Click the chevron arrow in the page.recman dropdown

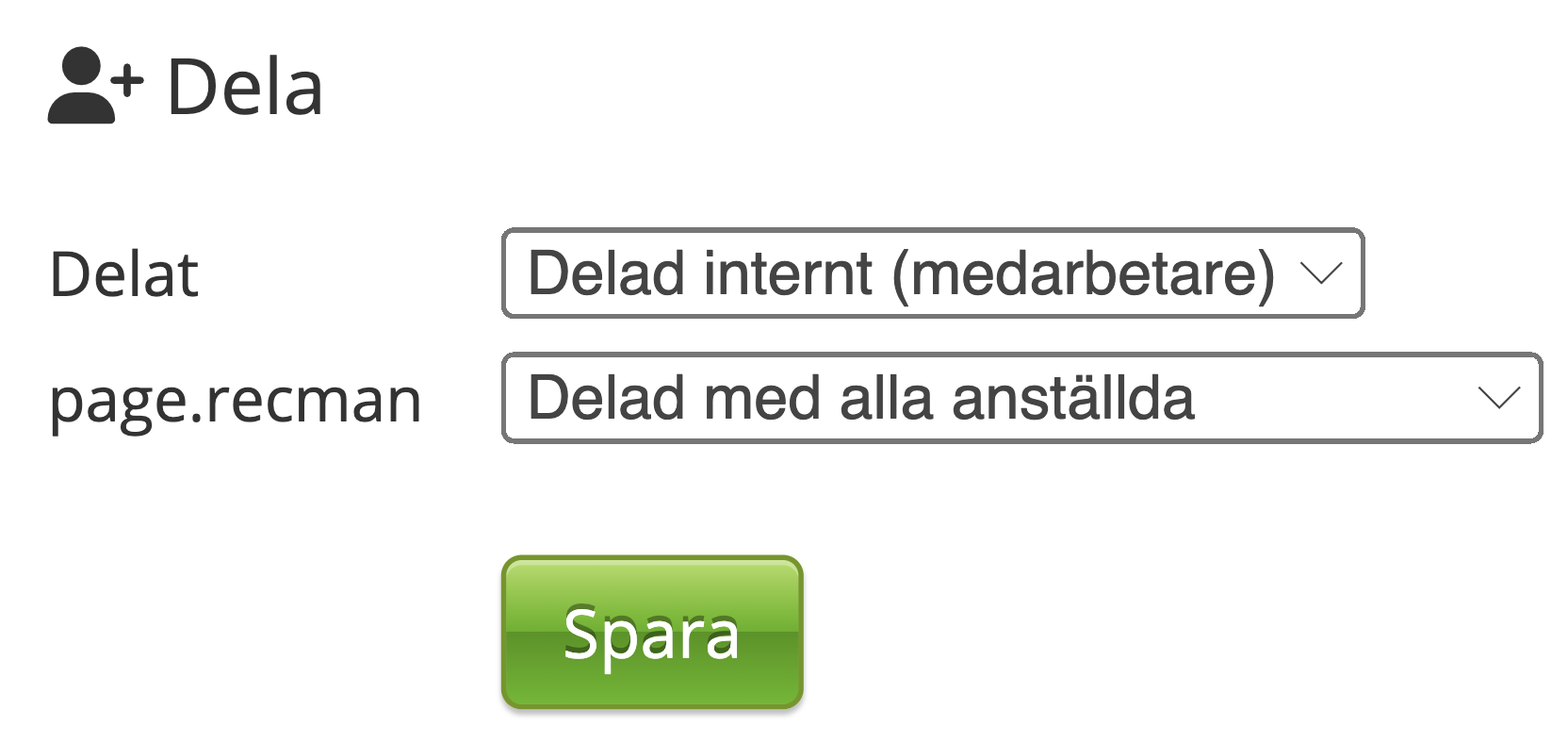(x=1498, y=398)
